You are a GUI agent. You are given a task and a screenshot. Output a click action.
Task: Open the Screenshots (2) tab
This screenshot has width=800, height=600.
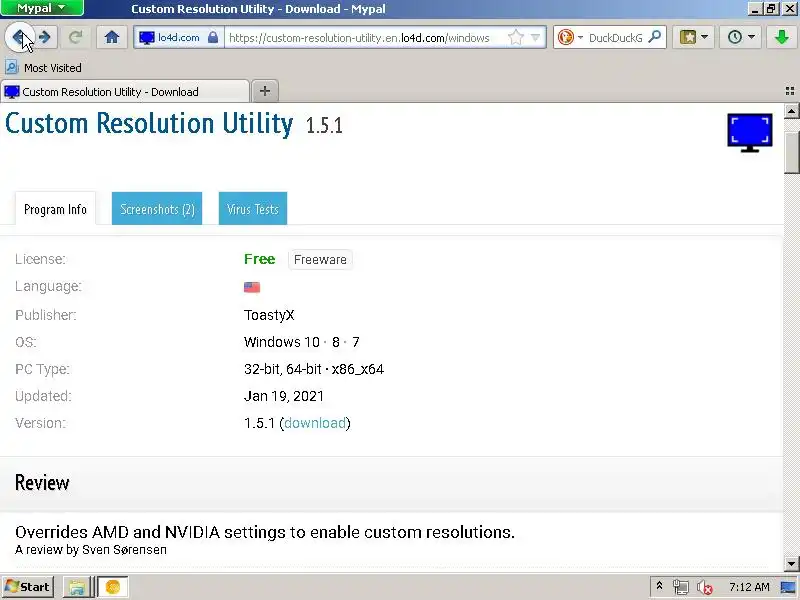157,209
